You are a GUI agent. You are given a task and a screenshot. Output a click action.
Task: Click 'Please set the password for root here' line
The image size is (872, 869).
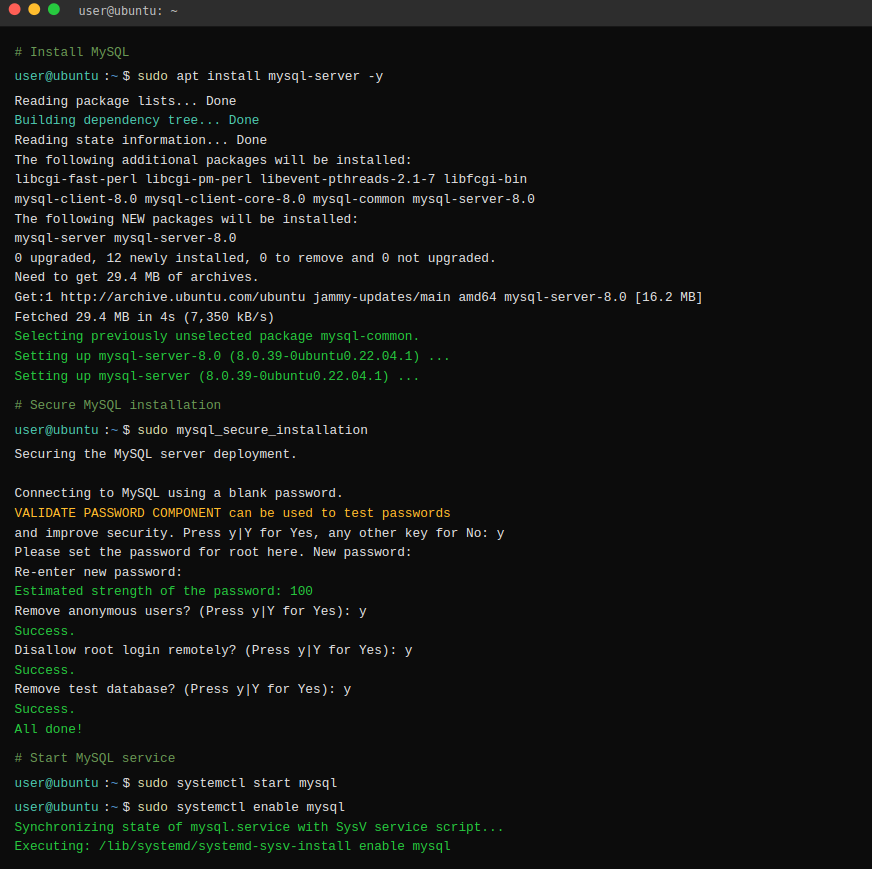[213, 552]
